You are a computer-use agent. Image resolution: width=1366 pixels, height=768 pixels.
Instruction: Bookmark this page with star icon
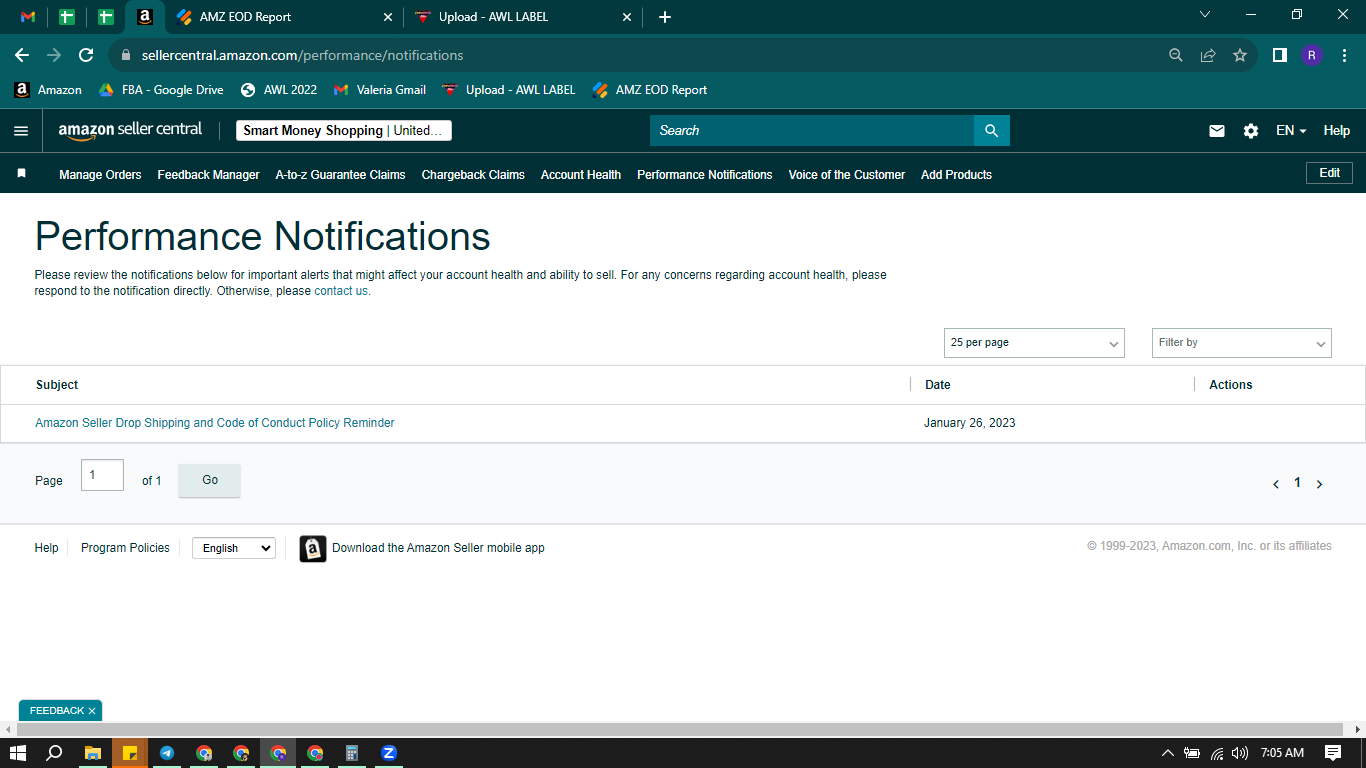tap(1240, 55)
